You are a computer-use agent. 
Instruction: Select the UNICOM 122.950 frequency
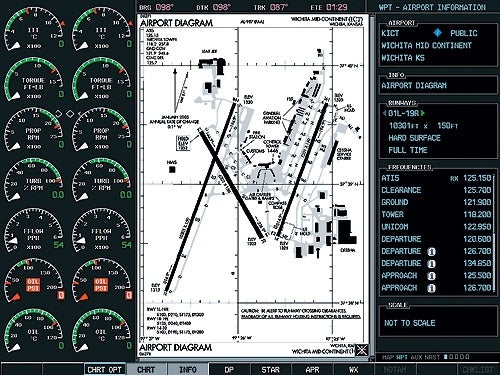[436, 227]
